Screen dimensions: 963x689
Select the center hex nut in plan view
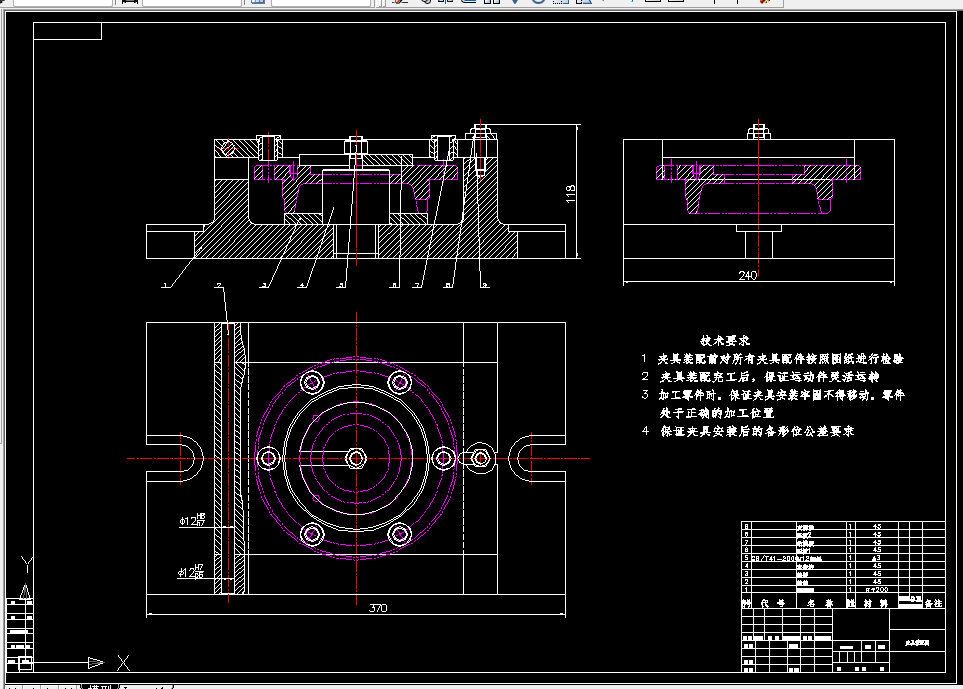(x=356, y=458)
